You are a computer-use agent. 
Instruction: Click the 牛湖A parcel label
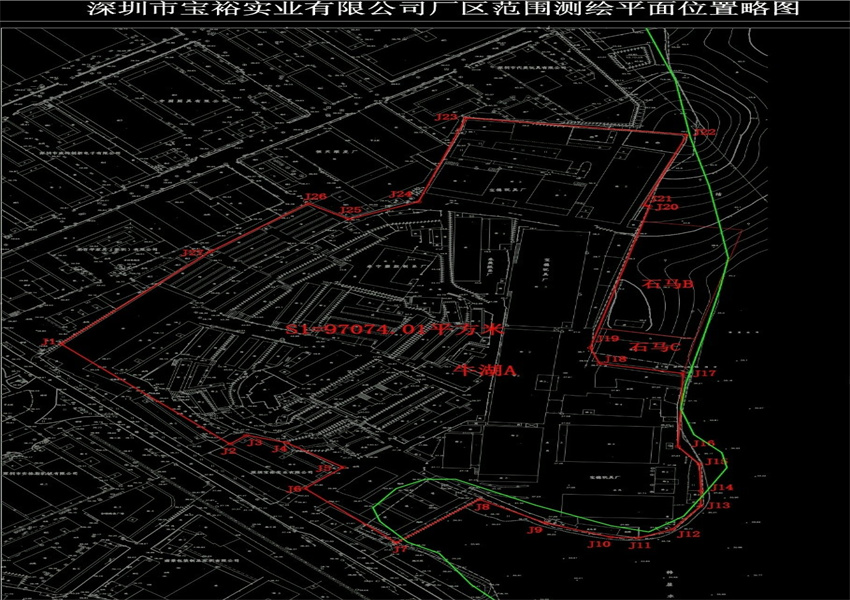(x=486, y=370)
